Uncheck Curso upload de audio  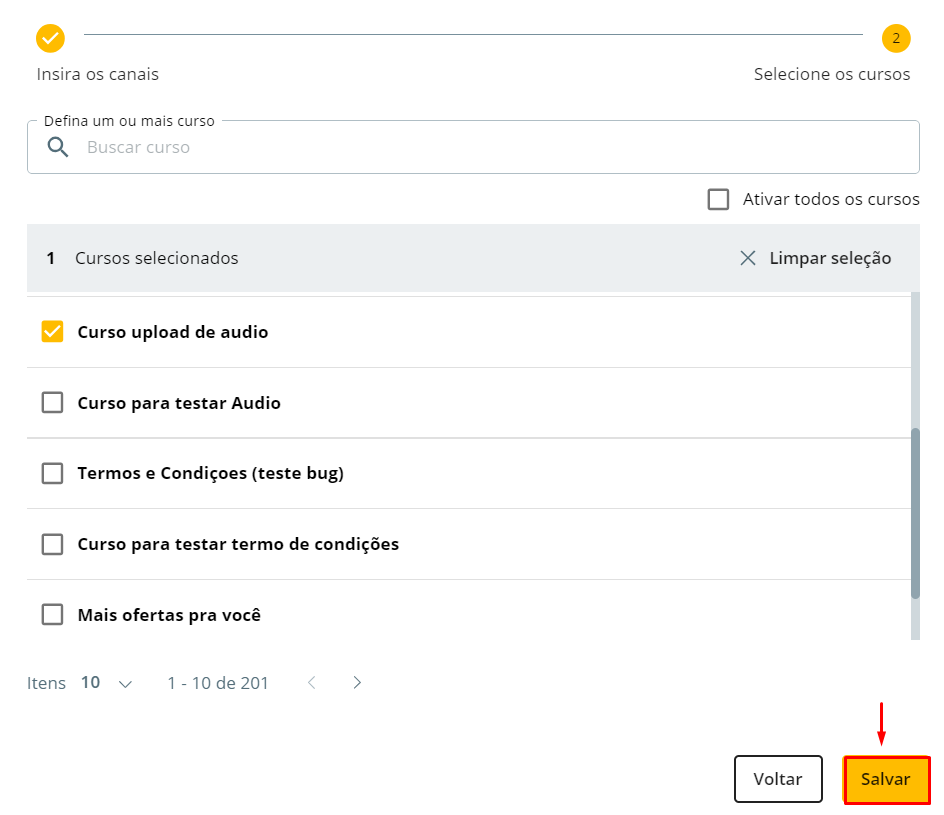point(52,332)
